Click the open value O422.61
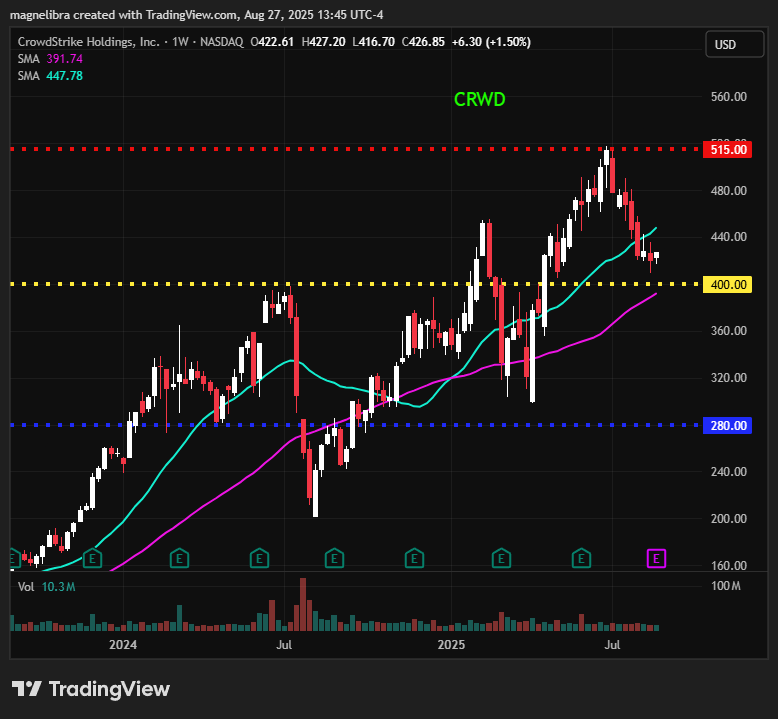The width and height of the screenshot is (778, 719). point(272,42)
